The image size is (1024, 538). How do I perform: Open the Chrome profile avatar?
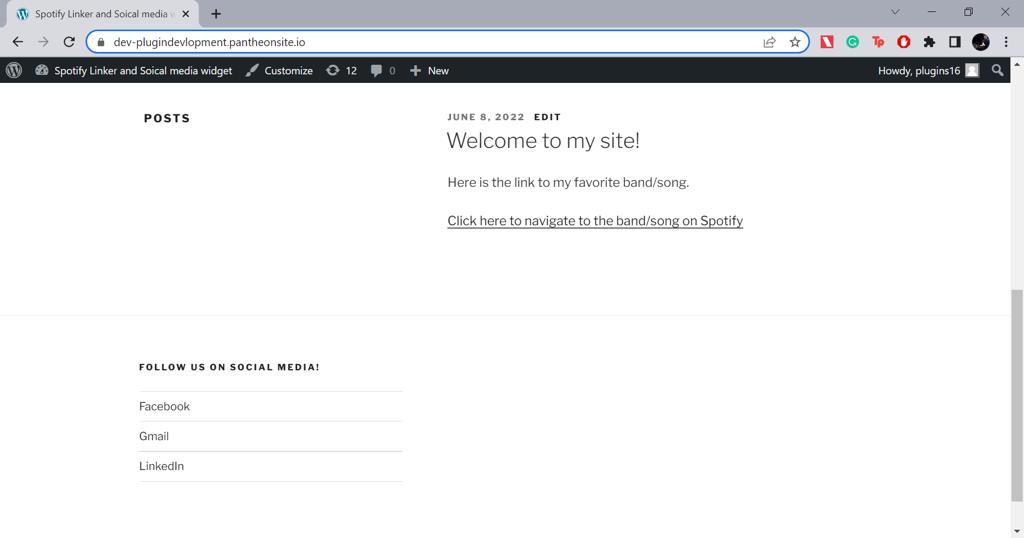point(980,42)
